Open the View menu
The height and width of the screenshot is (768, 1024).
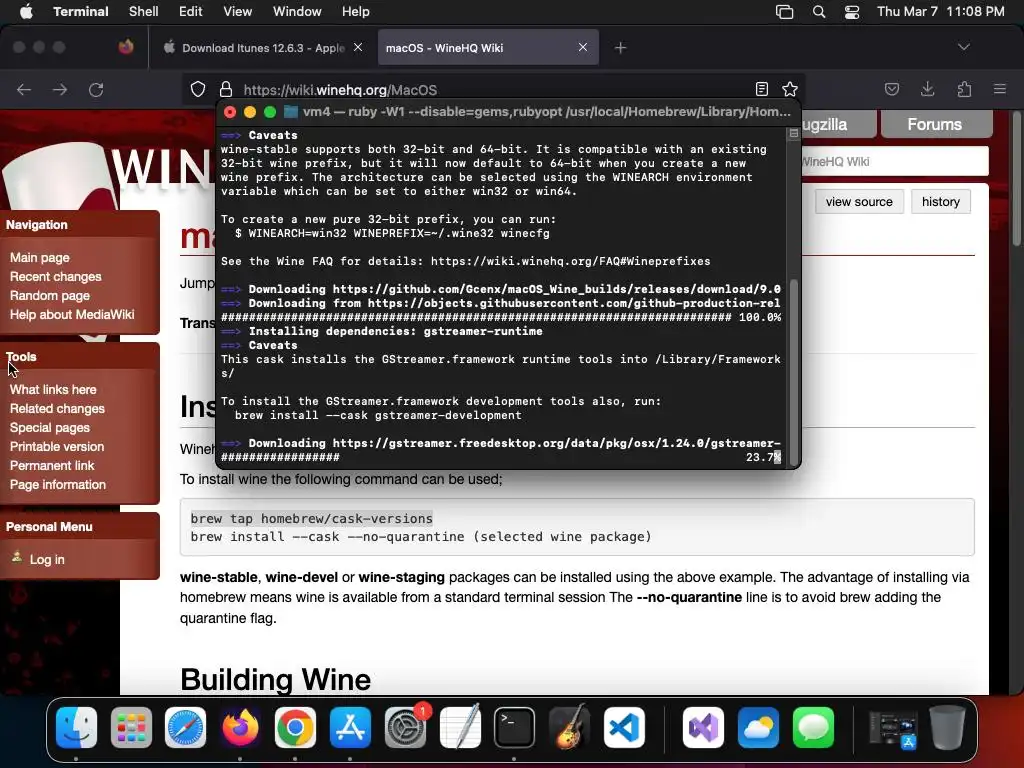[237, 12]
